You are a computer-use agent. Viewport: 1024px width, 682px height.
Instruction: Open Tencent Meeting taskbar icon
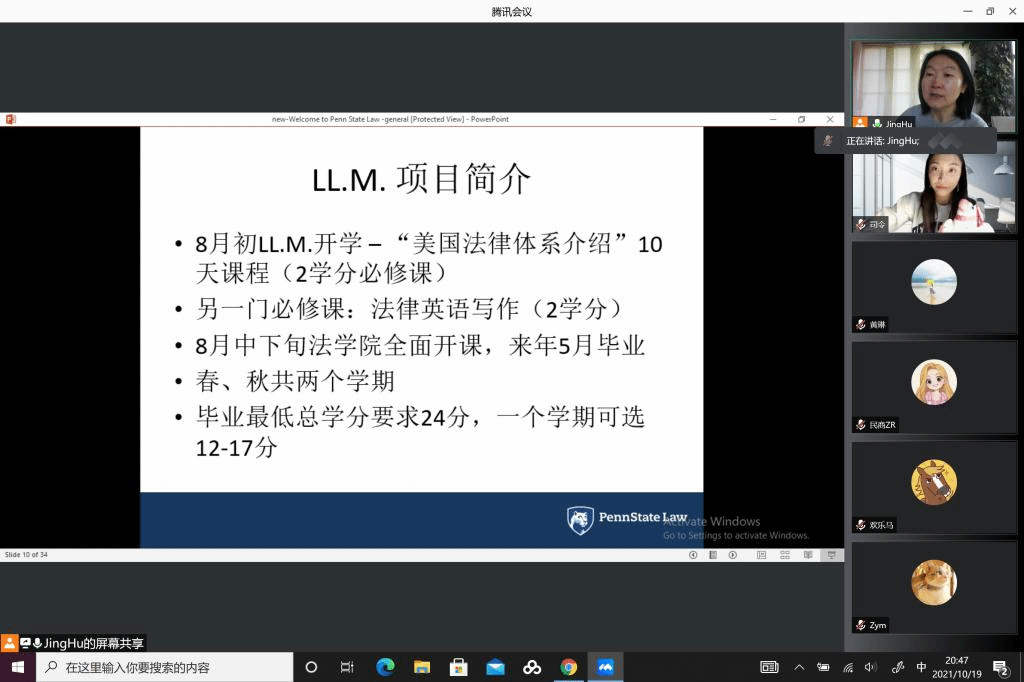605,667
